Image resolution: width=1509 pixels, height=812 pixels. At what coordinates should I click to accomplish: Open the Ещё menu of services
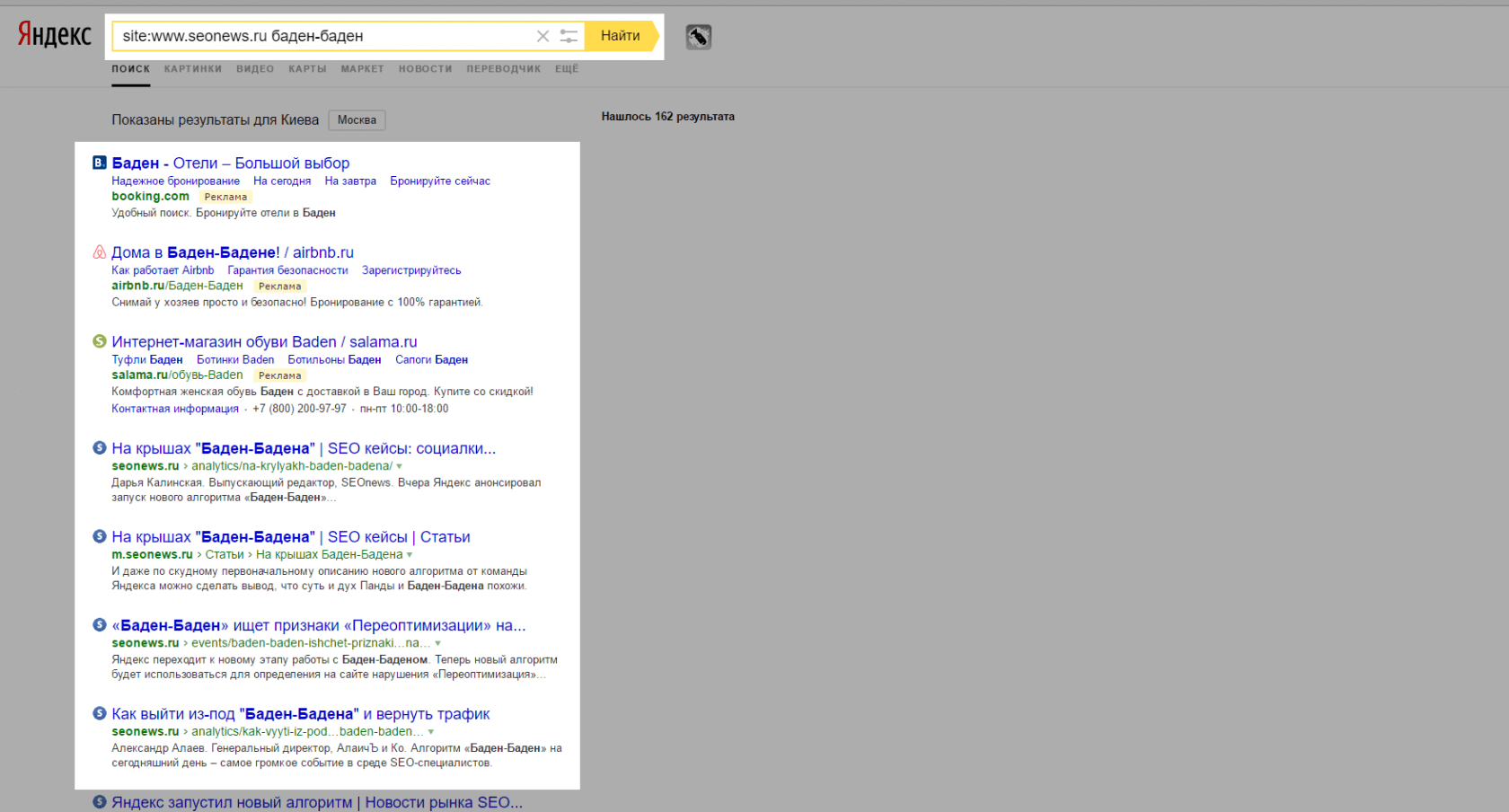point(567,69)
